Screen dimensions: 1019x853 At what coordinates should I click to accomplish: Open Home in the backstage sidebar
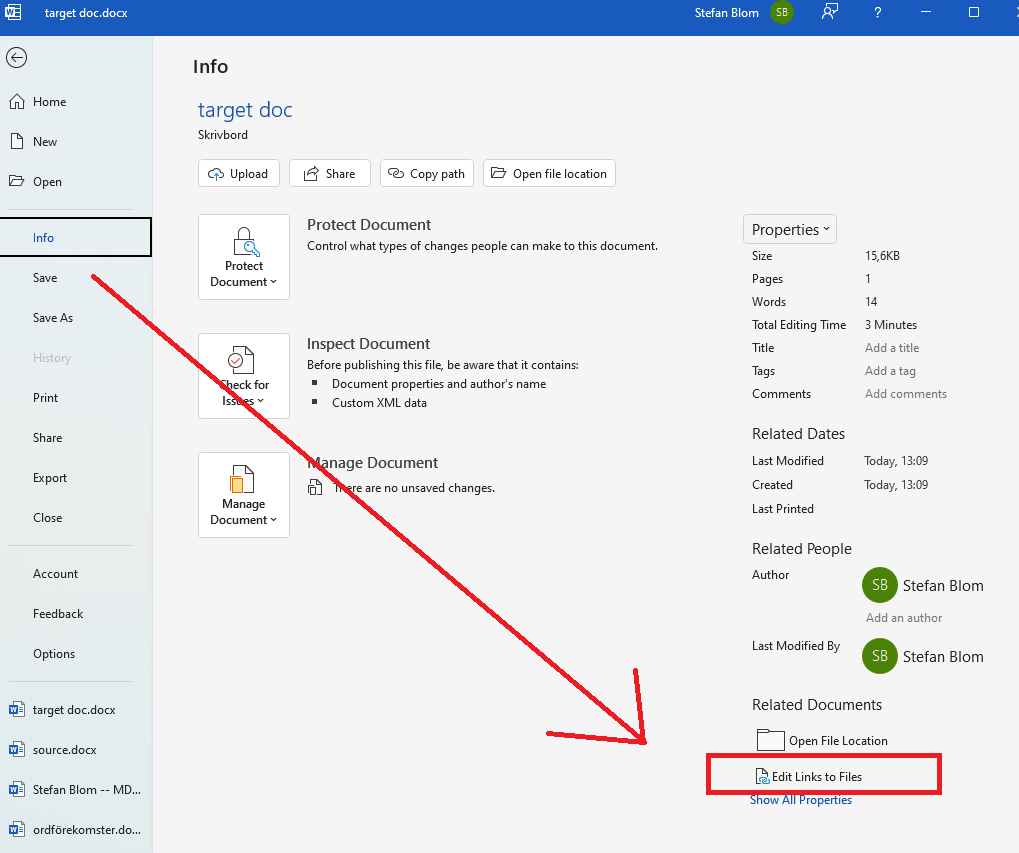(77, 102)
